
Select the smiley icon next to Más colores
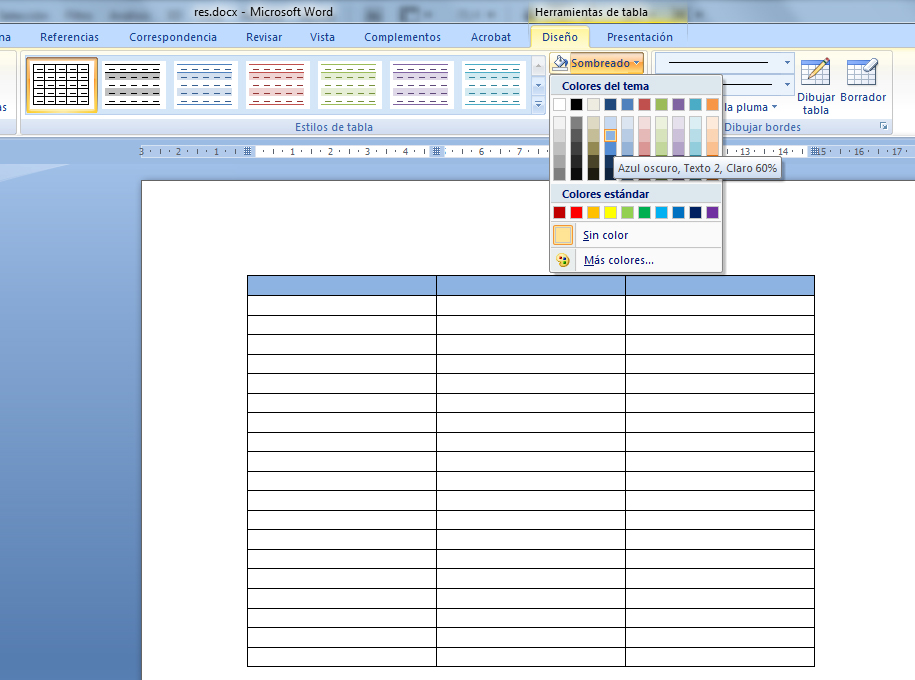click(562, 260)
